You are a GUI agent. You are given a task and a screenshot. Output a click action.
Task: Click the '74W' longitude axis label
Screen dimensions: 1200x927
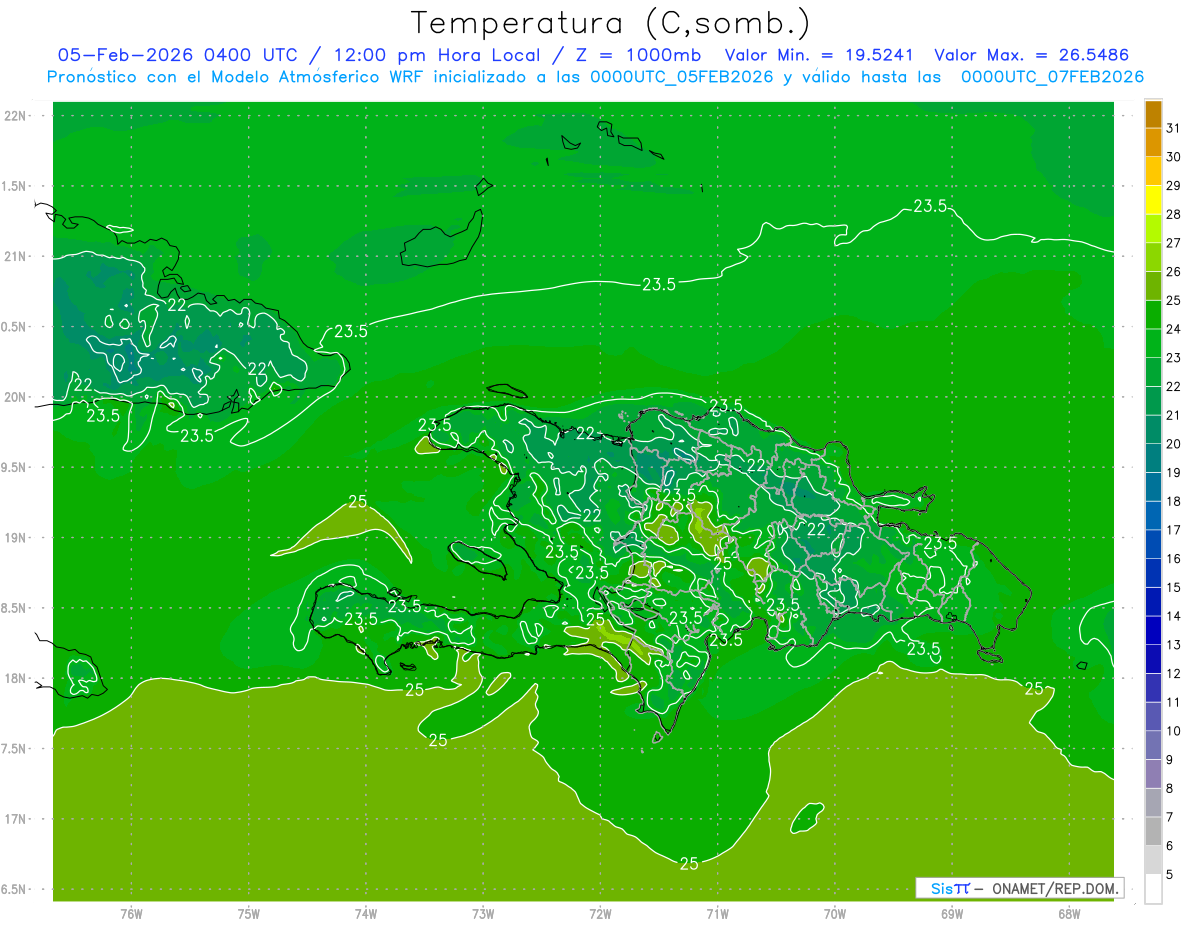[x=365, y=913]
